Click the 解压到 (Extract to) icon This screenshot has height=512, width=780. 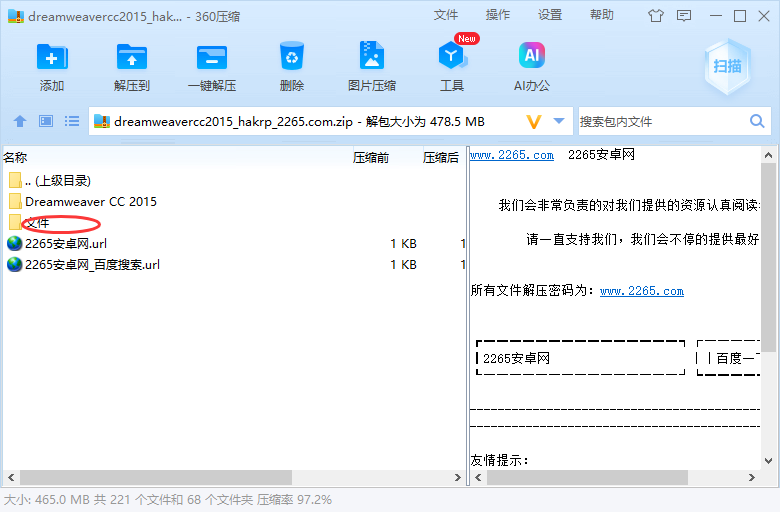tap(131, 57)
